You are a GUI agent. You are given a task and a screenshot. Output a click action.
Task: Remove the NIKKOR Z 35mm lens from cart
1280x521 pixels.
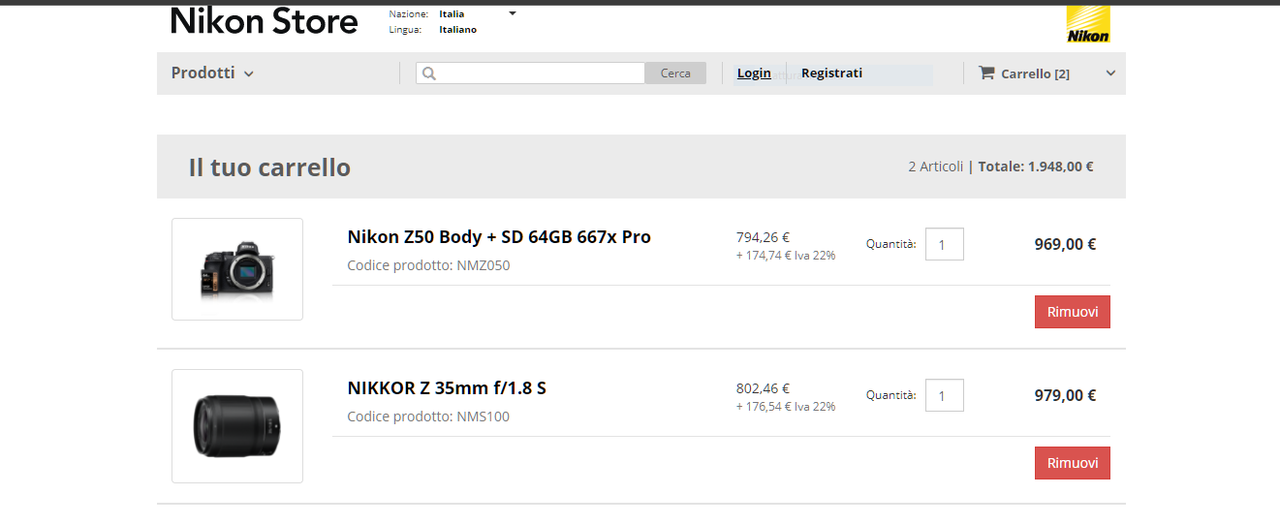[1072, 463]
